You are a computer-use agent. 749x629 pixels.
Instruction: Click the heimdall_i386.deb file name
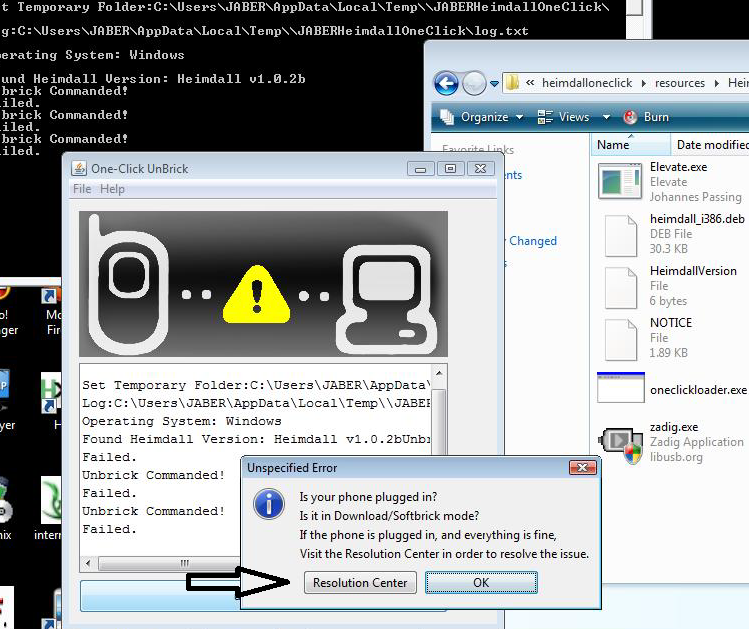click(x=697, y=219)
